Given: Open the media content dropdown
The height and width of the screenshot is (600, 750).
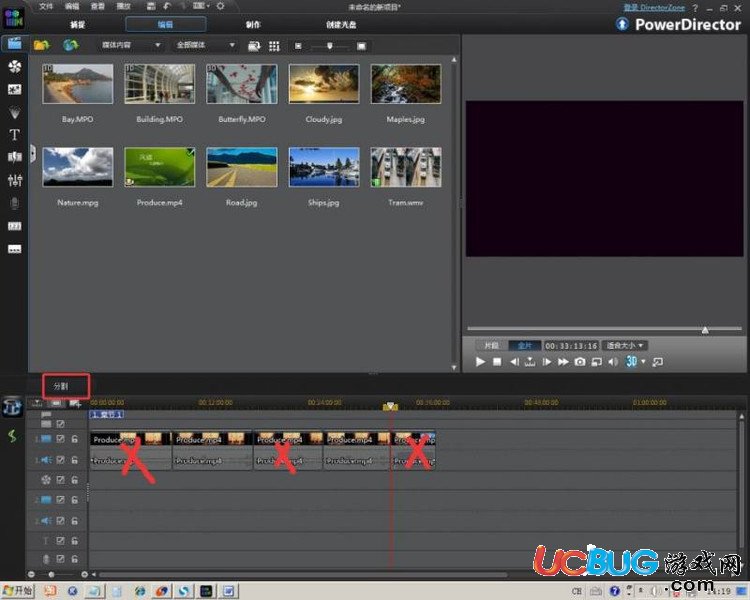Looking at the screenshot, I should tap(130, 45).
